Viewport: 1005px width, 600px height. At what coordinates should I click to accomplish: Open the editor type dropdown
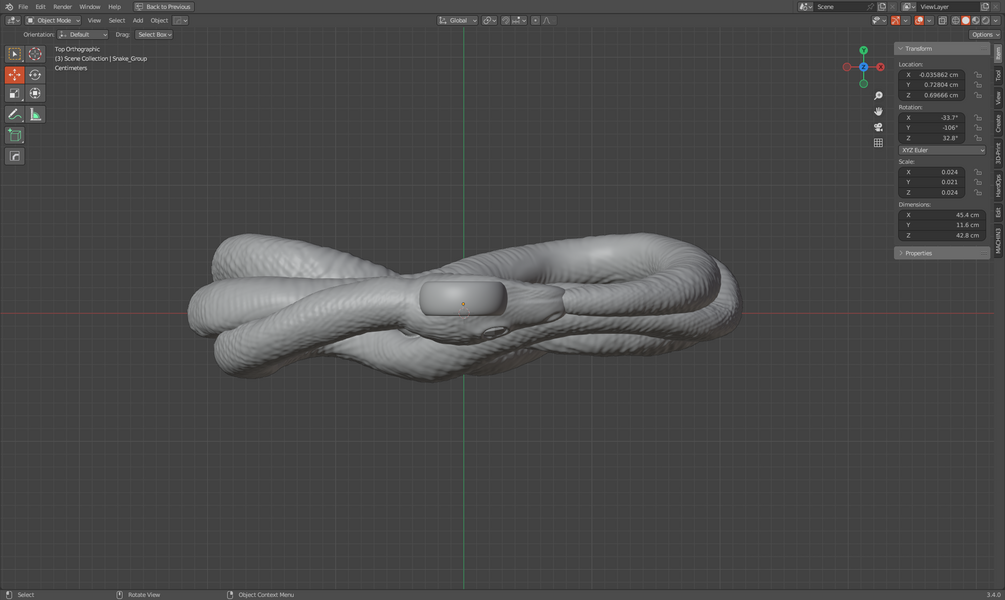(13, 21)
